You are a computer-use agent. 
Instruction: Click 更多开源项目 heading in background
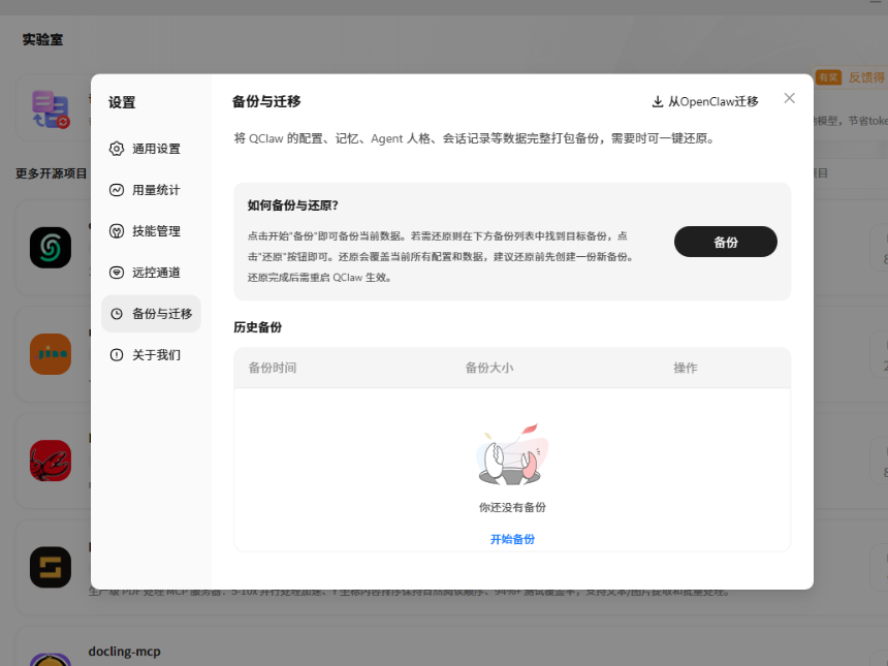tap(51, 173)
